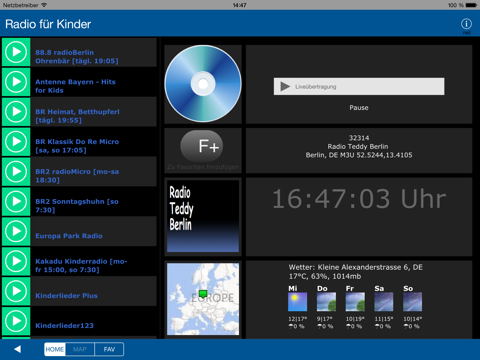This screenshot has height=360, width=480.
Task: Select the Sa weather forecast icon
Action: point(384,302)
